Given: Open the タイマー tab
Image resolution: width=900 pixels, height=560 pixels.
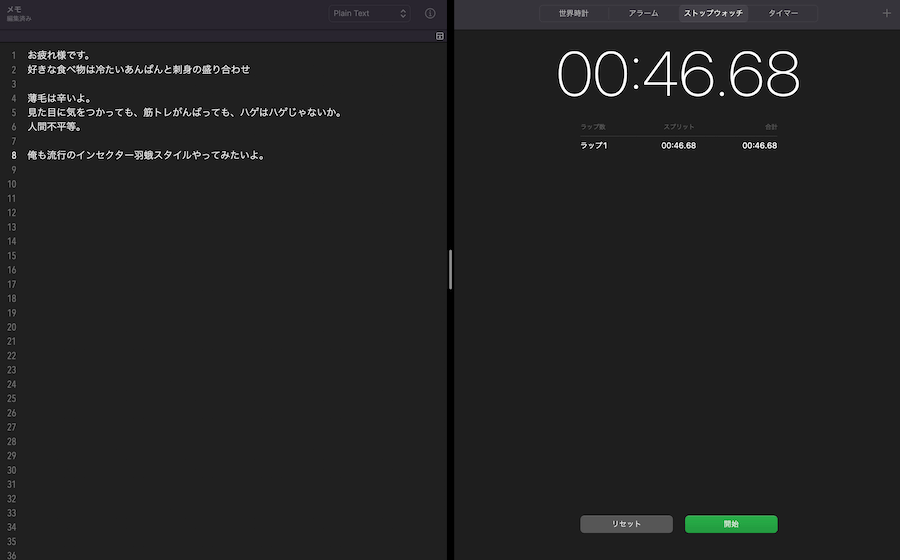Looking at the screenshot, I should tap(783, 13).
